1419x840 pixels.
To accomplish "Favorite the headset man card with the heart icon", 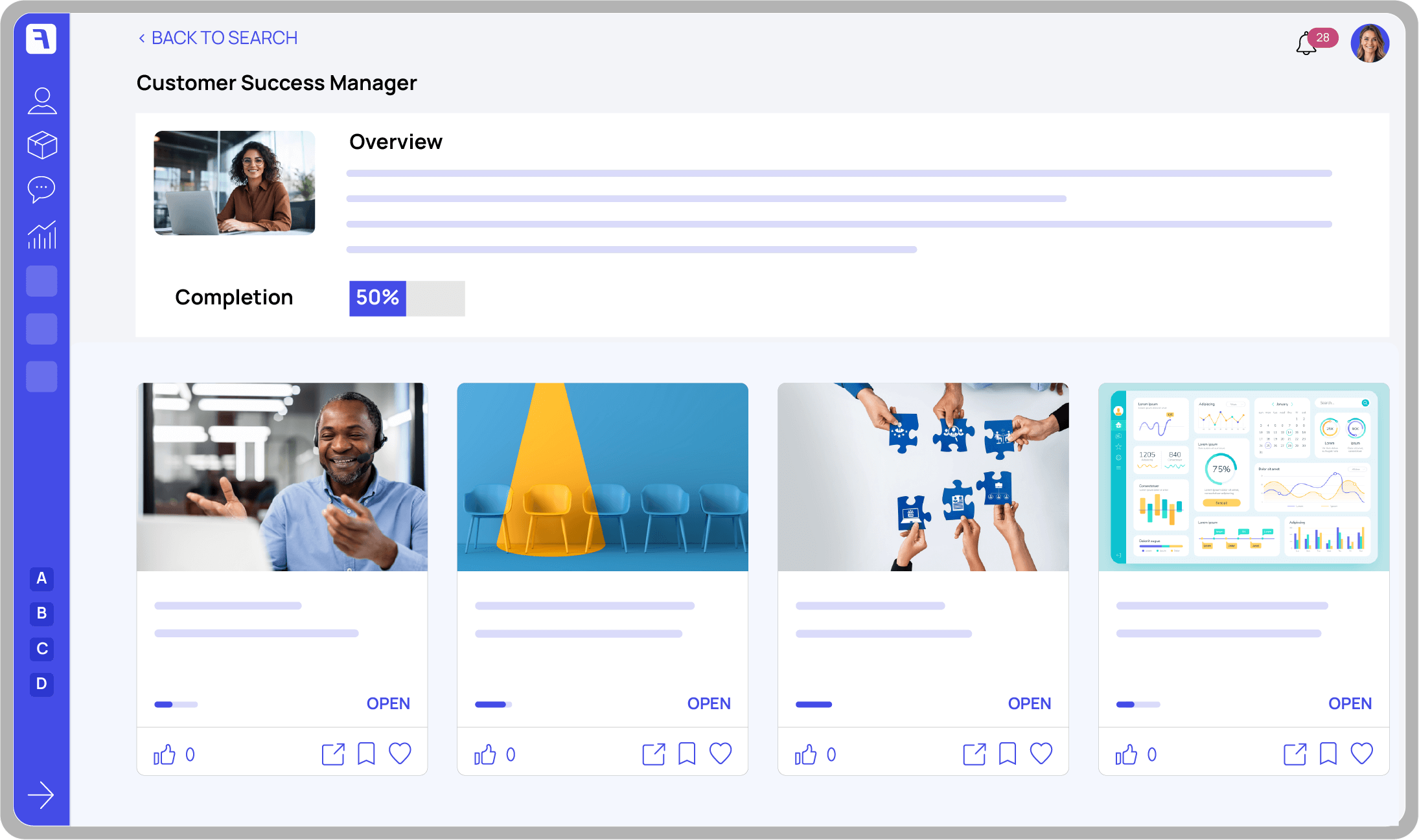I will tap(400, 754).
